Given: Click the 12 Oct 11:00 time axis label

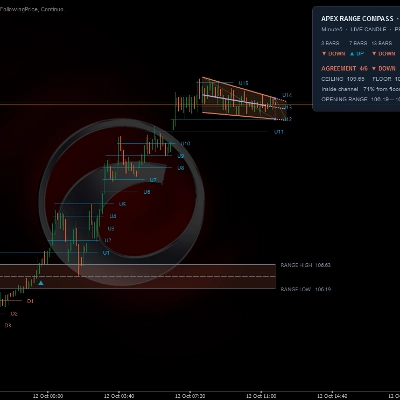Looking at the screenshot, I should click(261, 396).
